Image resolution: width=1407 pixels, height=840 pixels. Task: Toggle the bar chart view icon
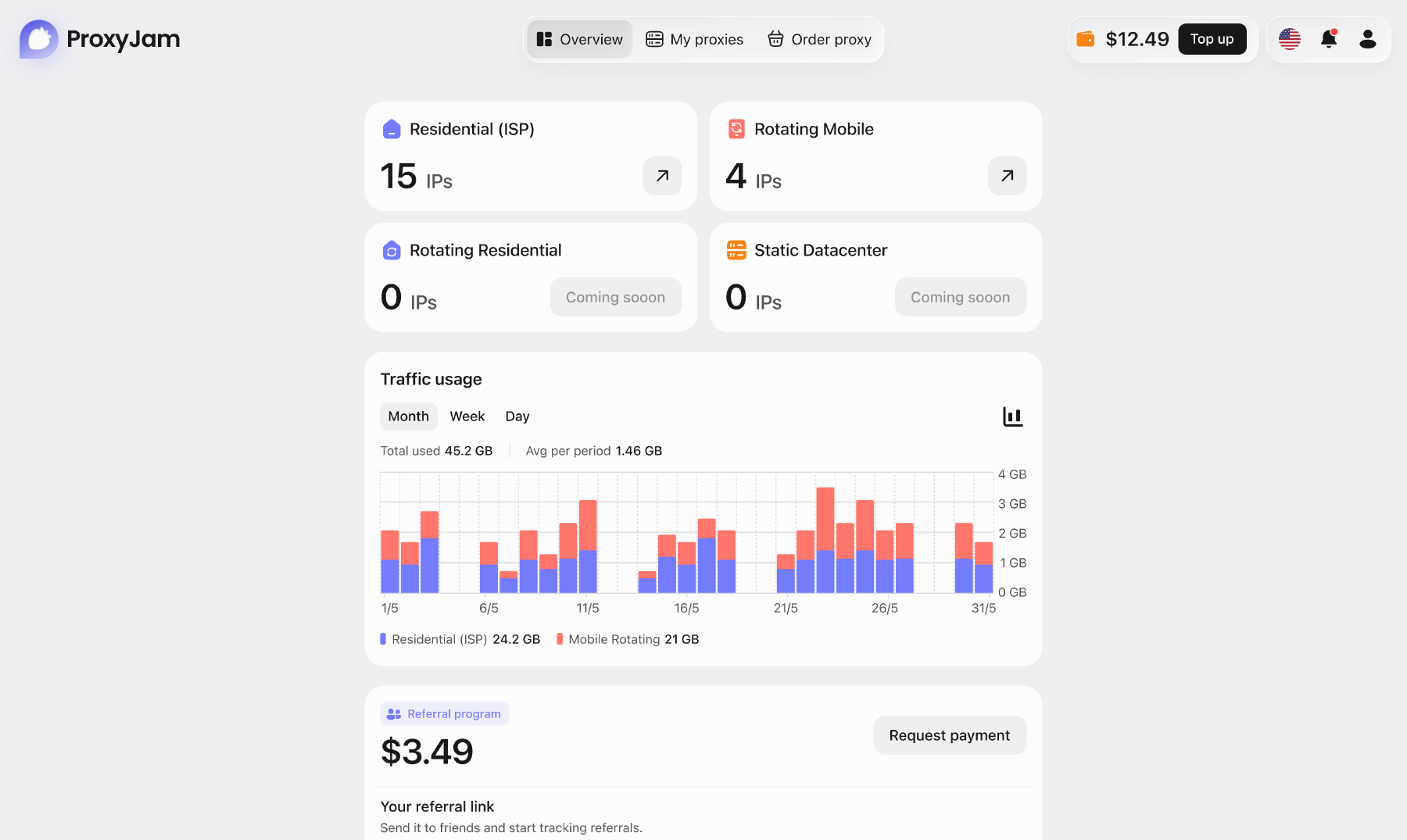(1012, 416)
